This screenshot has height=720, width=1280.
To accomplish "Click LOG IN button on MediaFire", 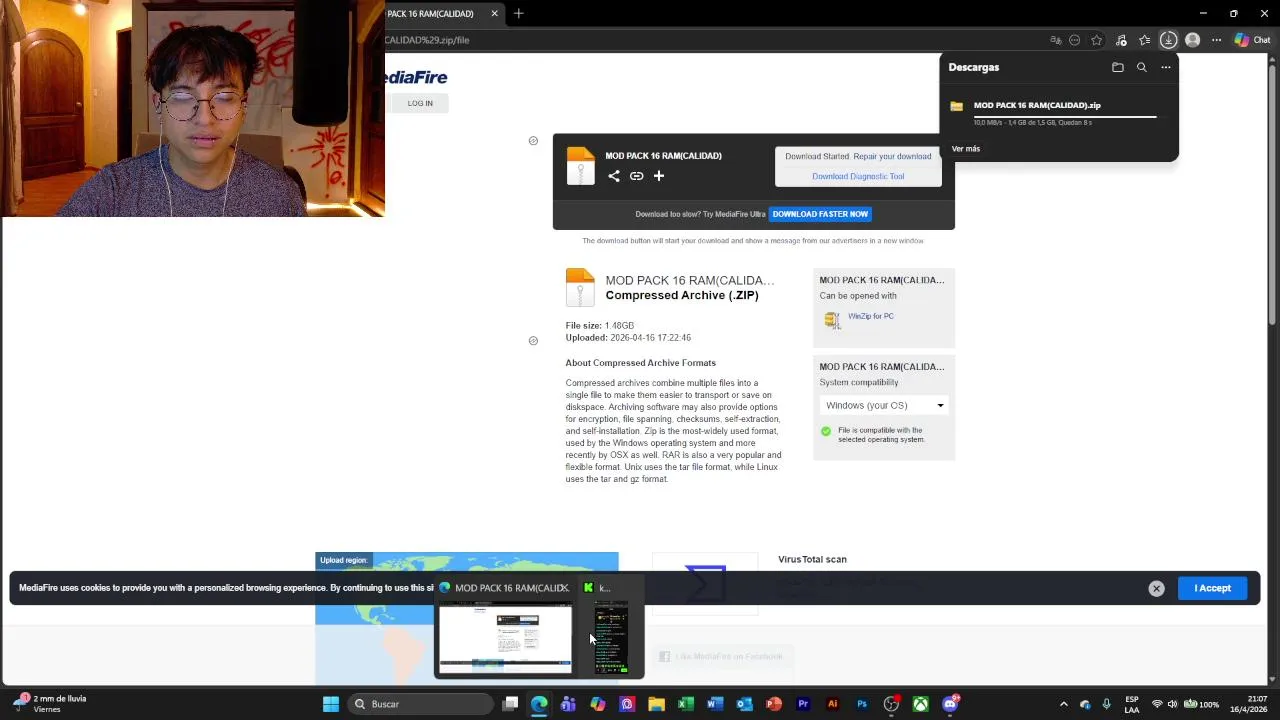I will pyautogui.click(x=420, y=103).
